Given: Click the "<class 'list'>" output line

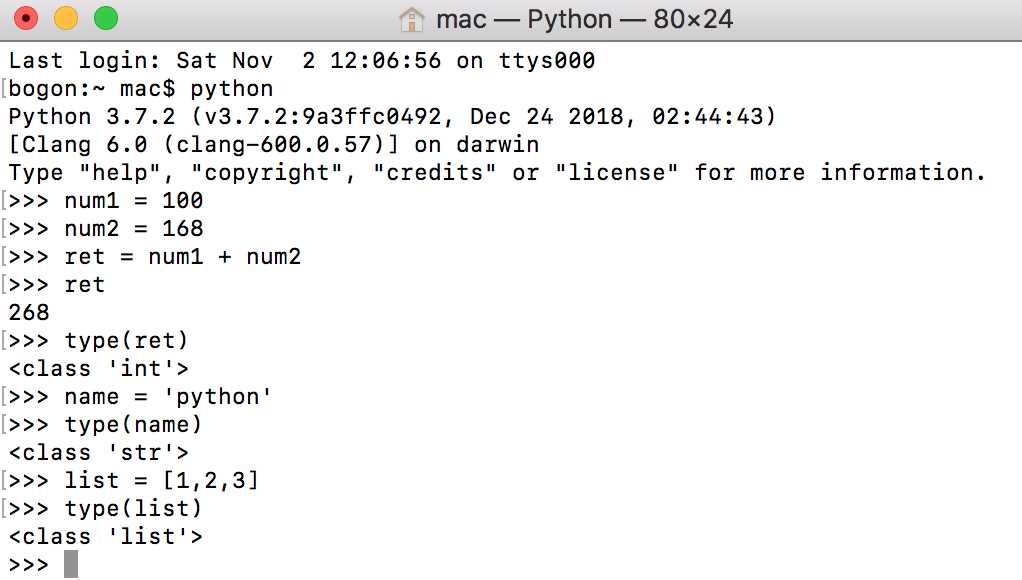Looking at the screenshot, I should click(106, 536).
